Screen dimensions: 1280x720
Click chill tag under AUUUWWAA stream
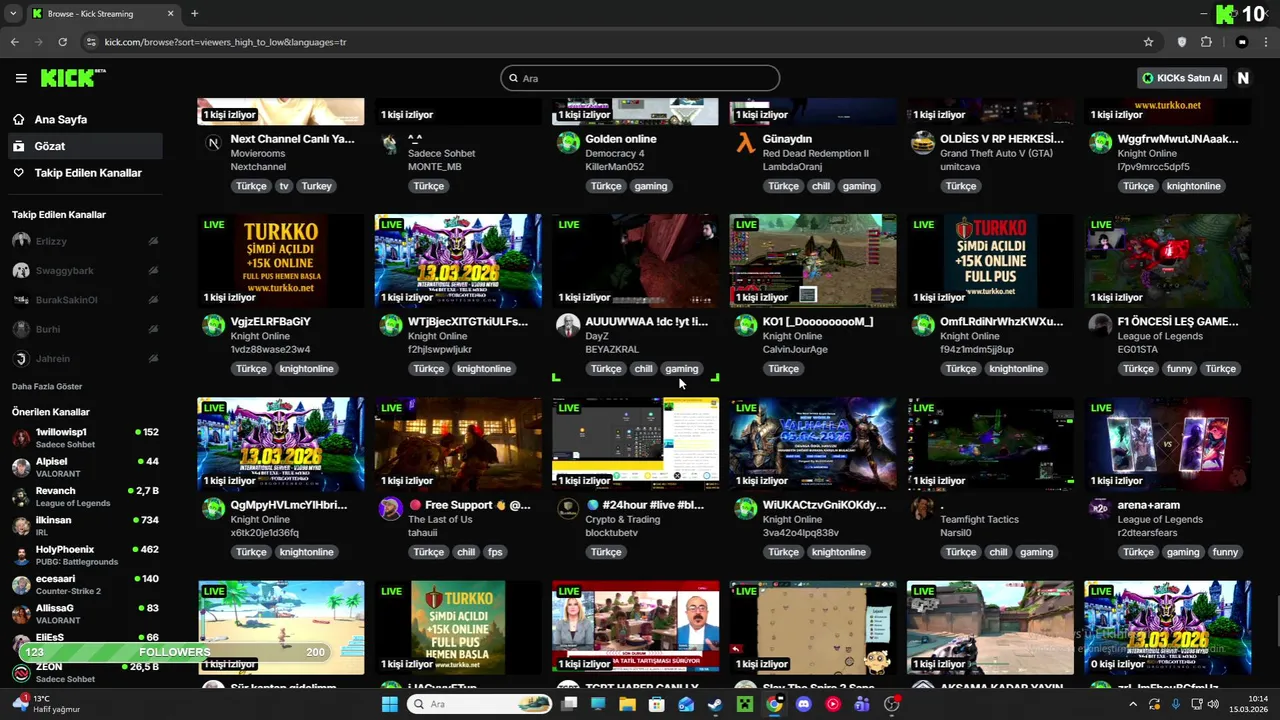coord(643,369)
